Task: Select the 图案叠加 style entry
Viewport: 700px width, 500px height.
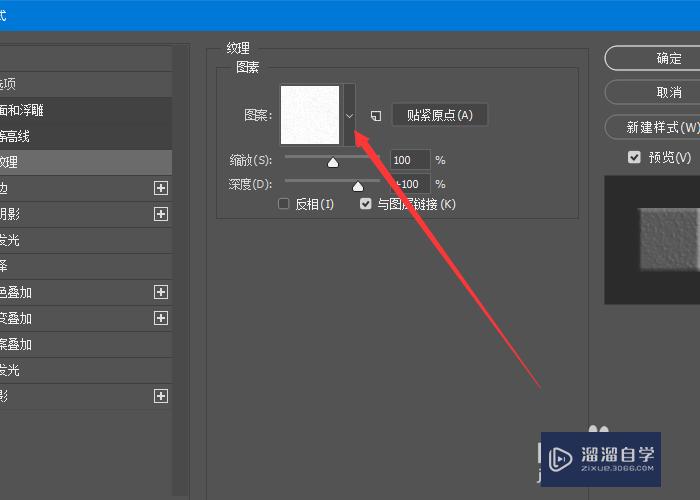Action: (86, 344)
